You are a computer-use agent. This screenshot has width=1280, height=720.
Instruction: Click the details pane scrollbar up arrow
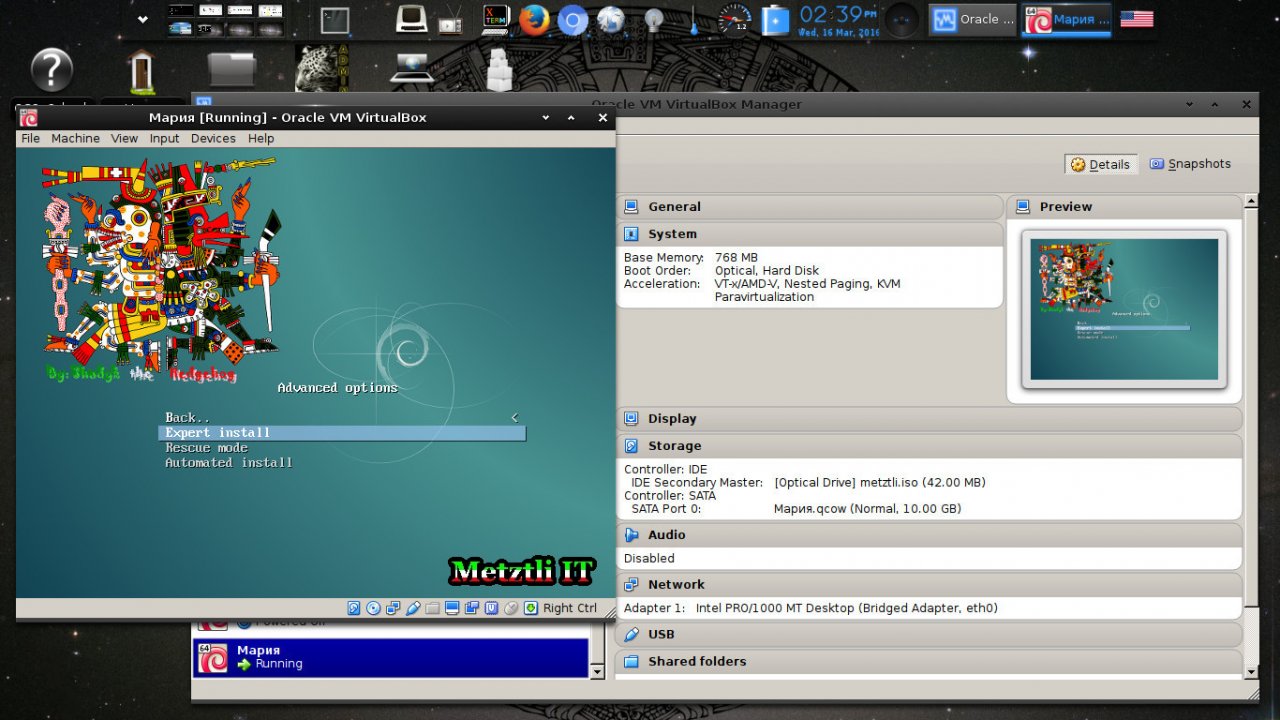click(x=1250, y=201)
